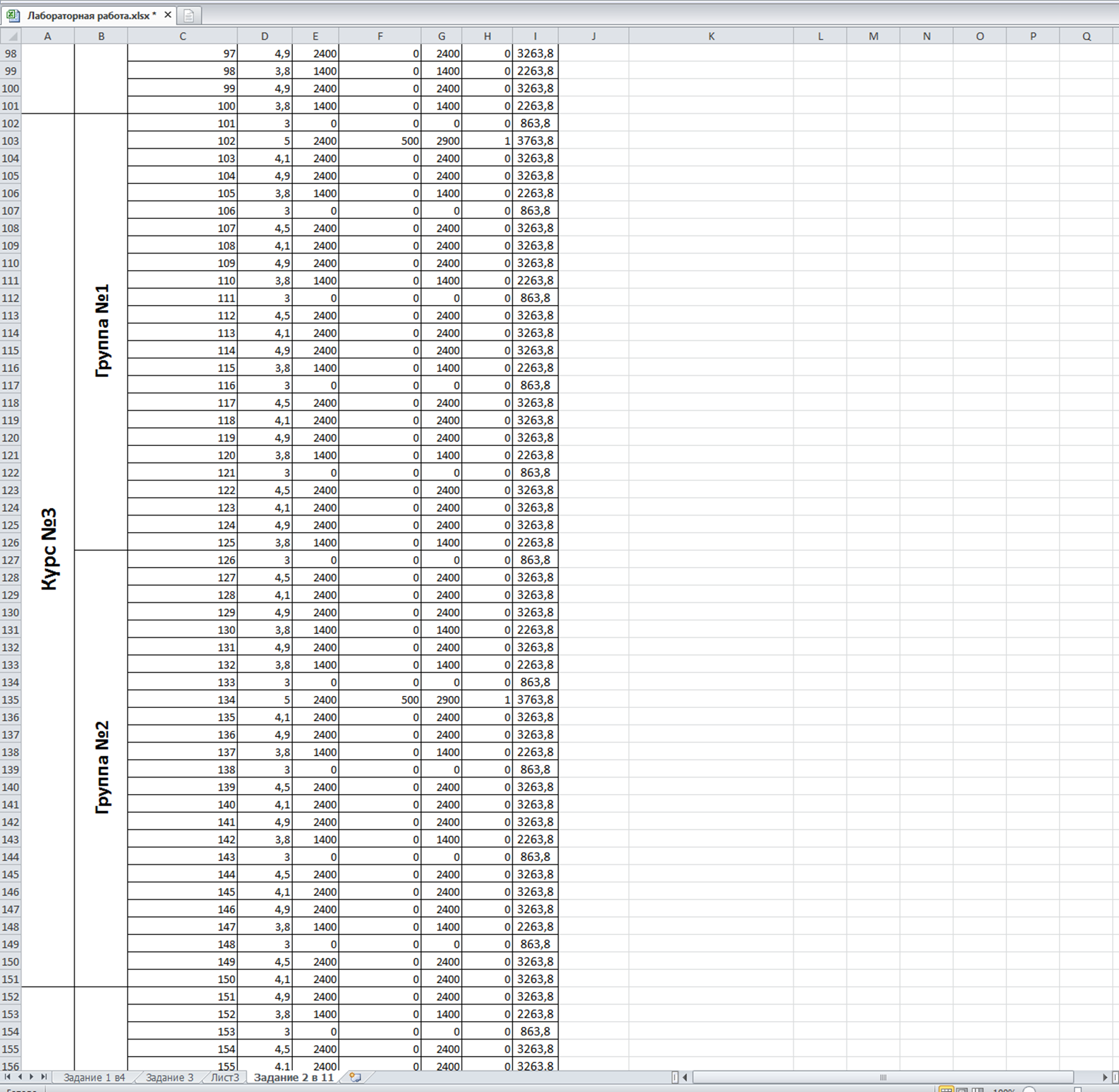Click the horizontal scrollbar thumb
This screenshot has height=1092, width=1119.
pyautogui.click(x=883, y=1077)
